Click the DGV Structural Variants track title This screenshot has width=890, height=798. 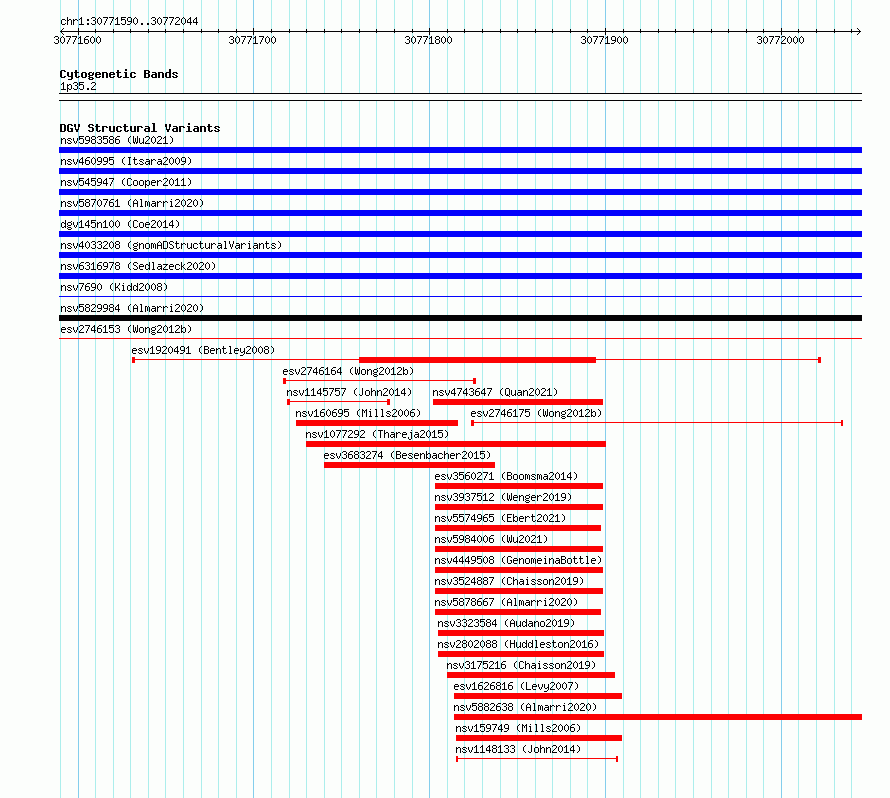pyautogui.click(x=140, y=128)
